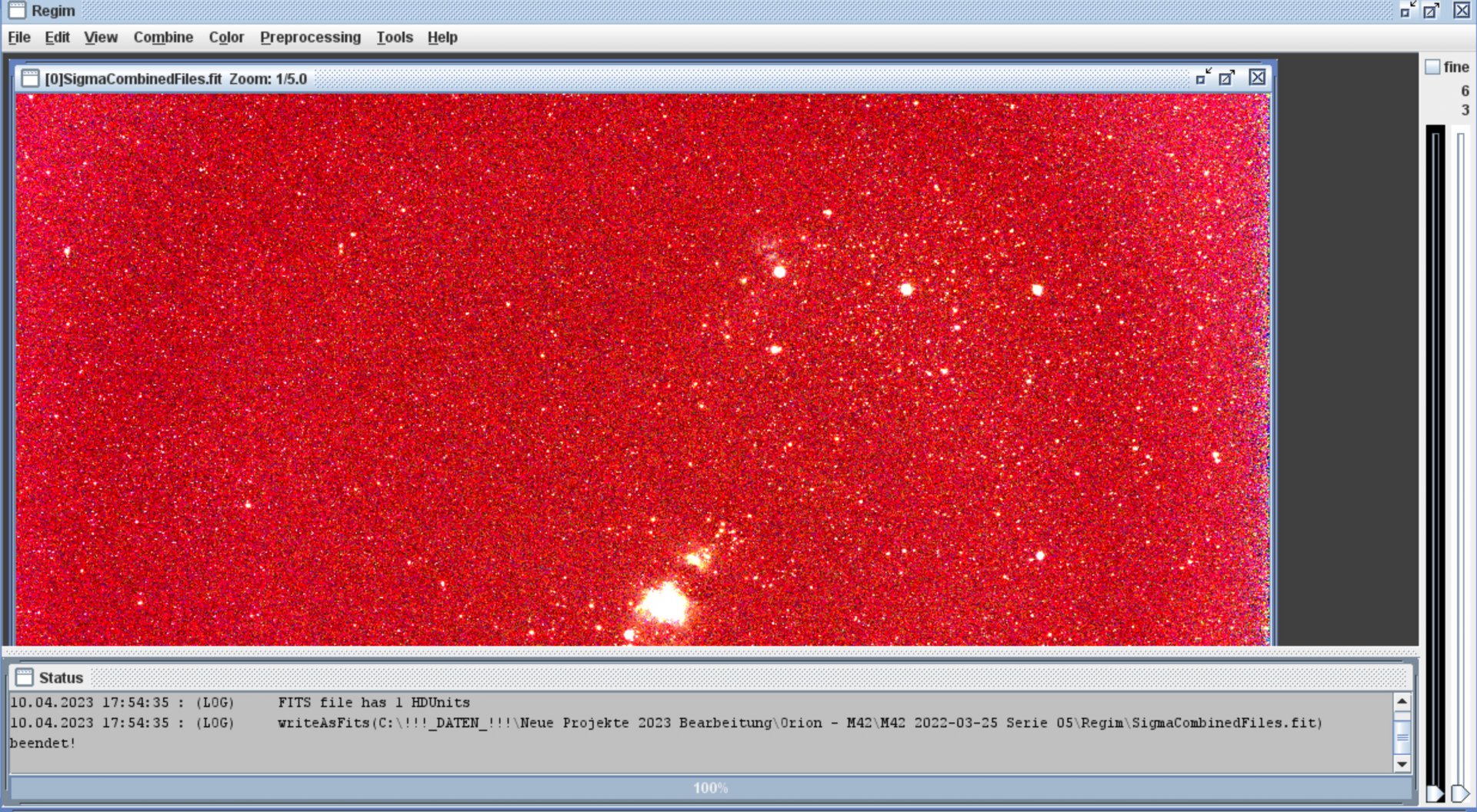Image resolution: width=1477 pixels, height=812 pixels.
Task: Open the File menu
Action: (x=19, y=37)
